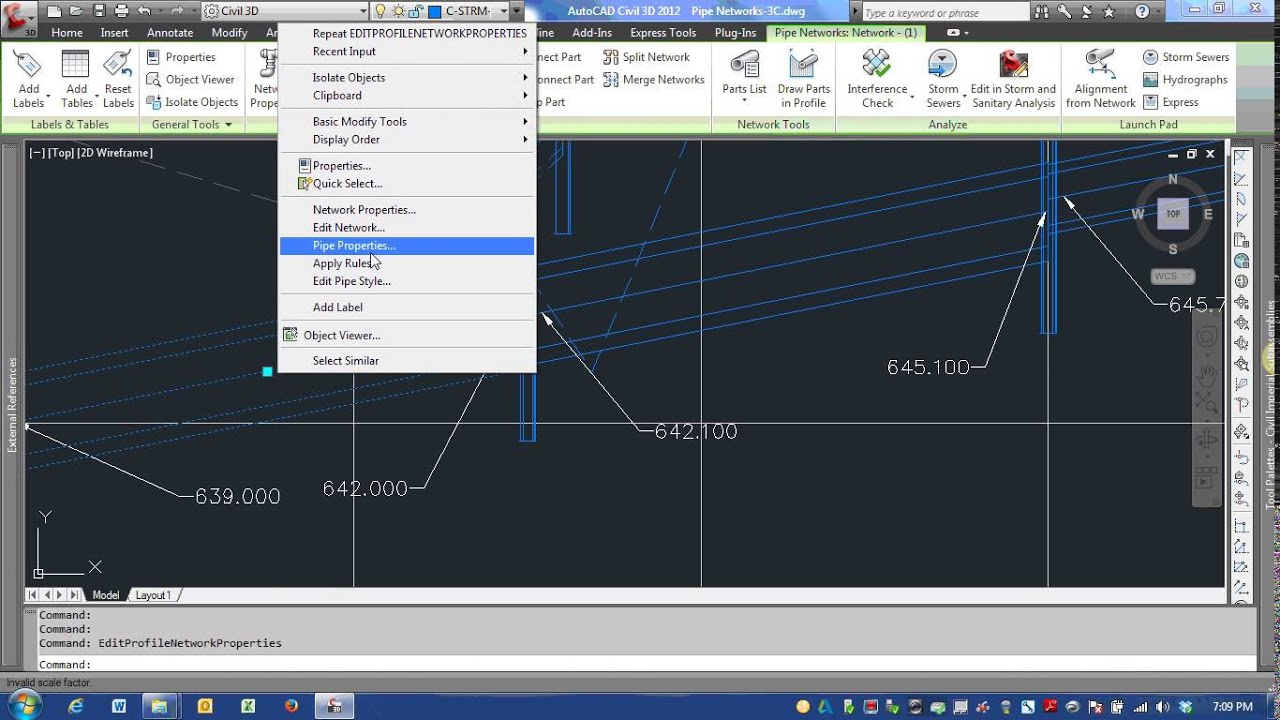This screenshot has width=1280, height=720.
Task: Launch Storm Sewers from Launch Pad
Action: (x=1186, y=57)
